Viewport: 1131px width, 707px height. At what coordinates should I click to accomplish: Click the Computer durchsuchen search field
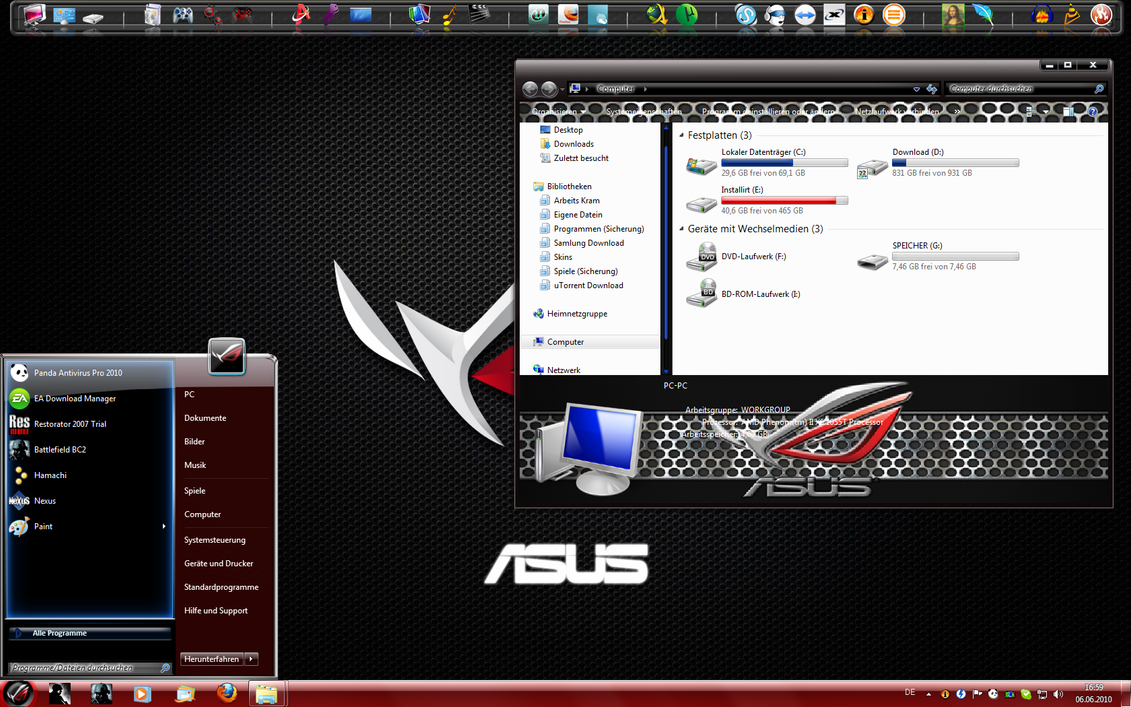(1026, 89)
